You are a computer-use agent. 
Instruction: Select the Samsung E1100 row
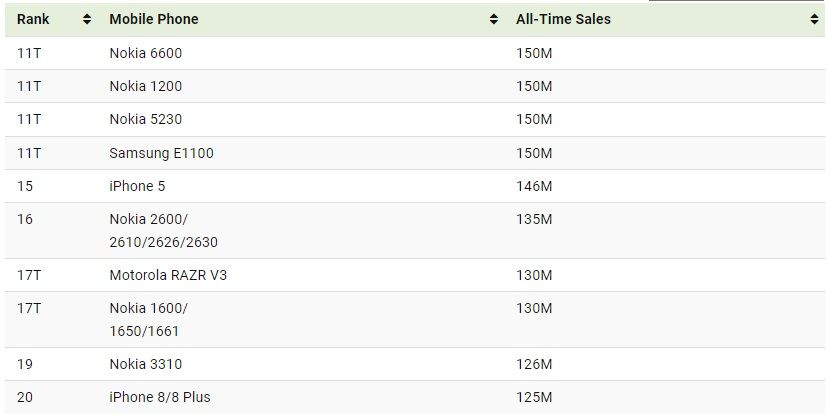click(413, 153)
